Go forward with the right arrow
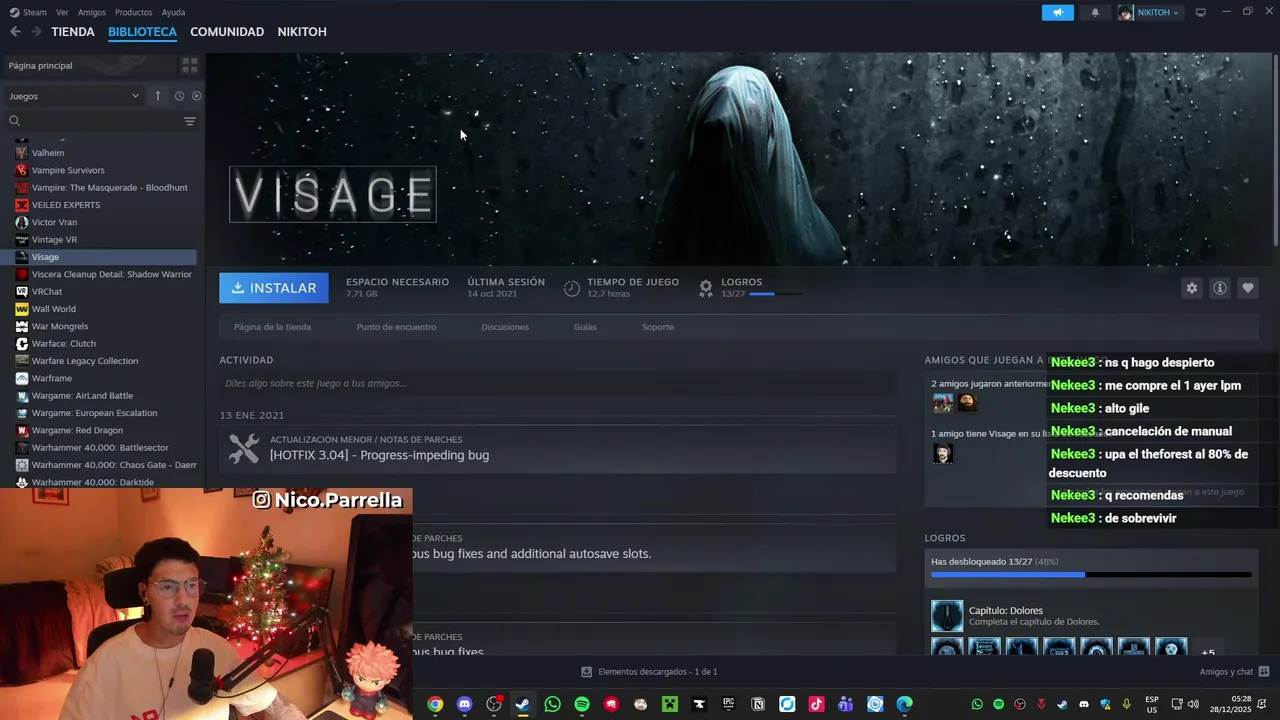The height and width of the screenshot is (720, 1280). [x=36, y=32]
